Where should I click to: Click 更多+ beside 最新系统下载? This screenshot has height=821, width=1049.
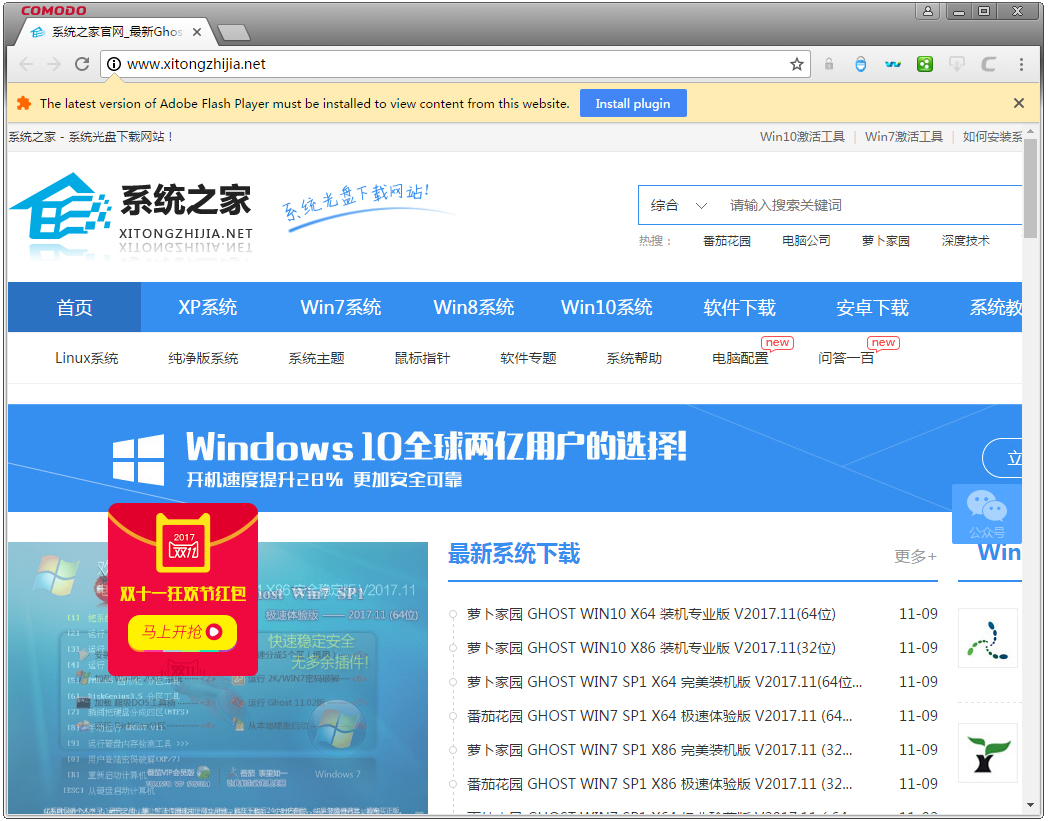pos(916,556)
